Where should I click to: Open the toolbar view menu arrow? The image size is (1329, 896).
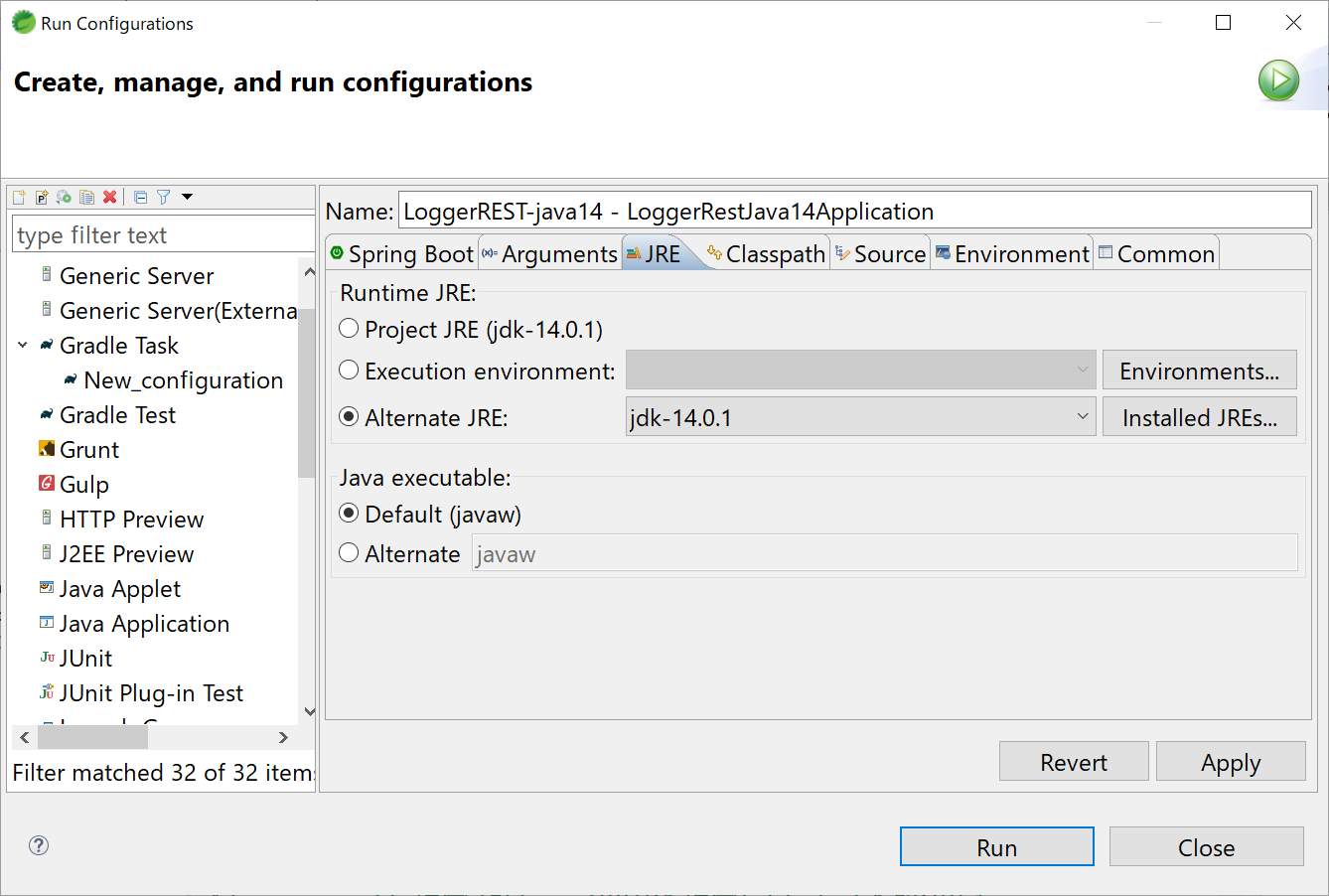pos(187,197)
